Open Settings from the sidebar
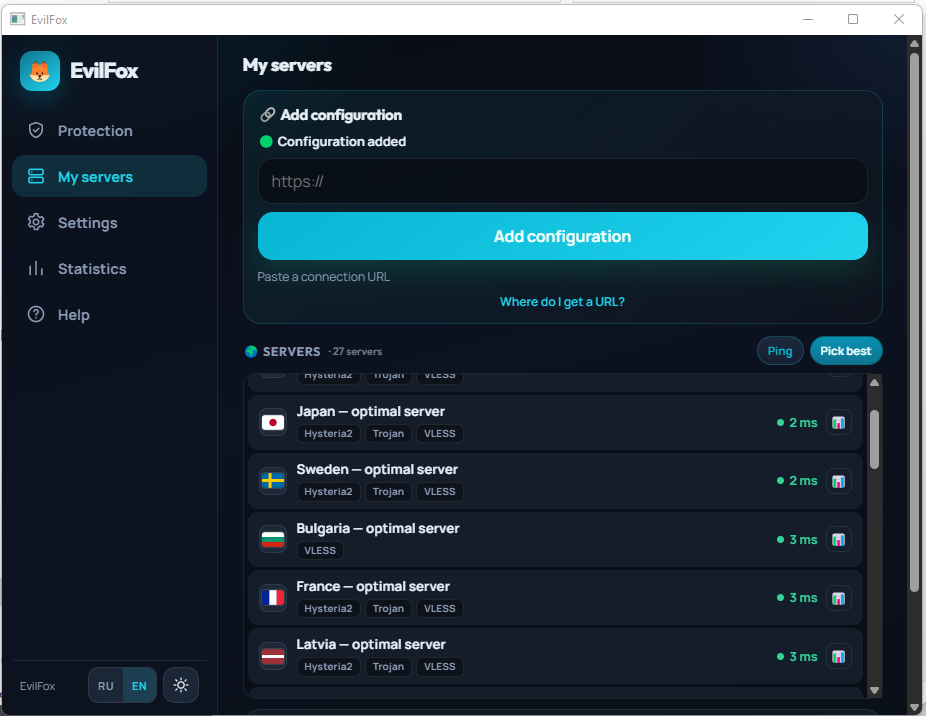The width and height of the screenshot is (926, 716). tap(109, 223)
